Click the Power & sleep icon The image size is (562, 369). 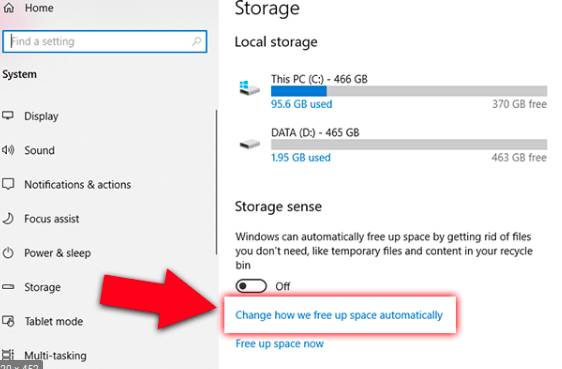8,253
